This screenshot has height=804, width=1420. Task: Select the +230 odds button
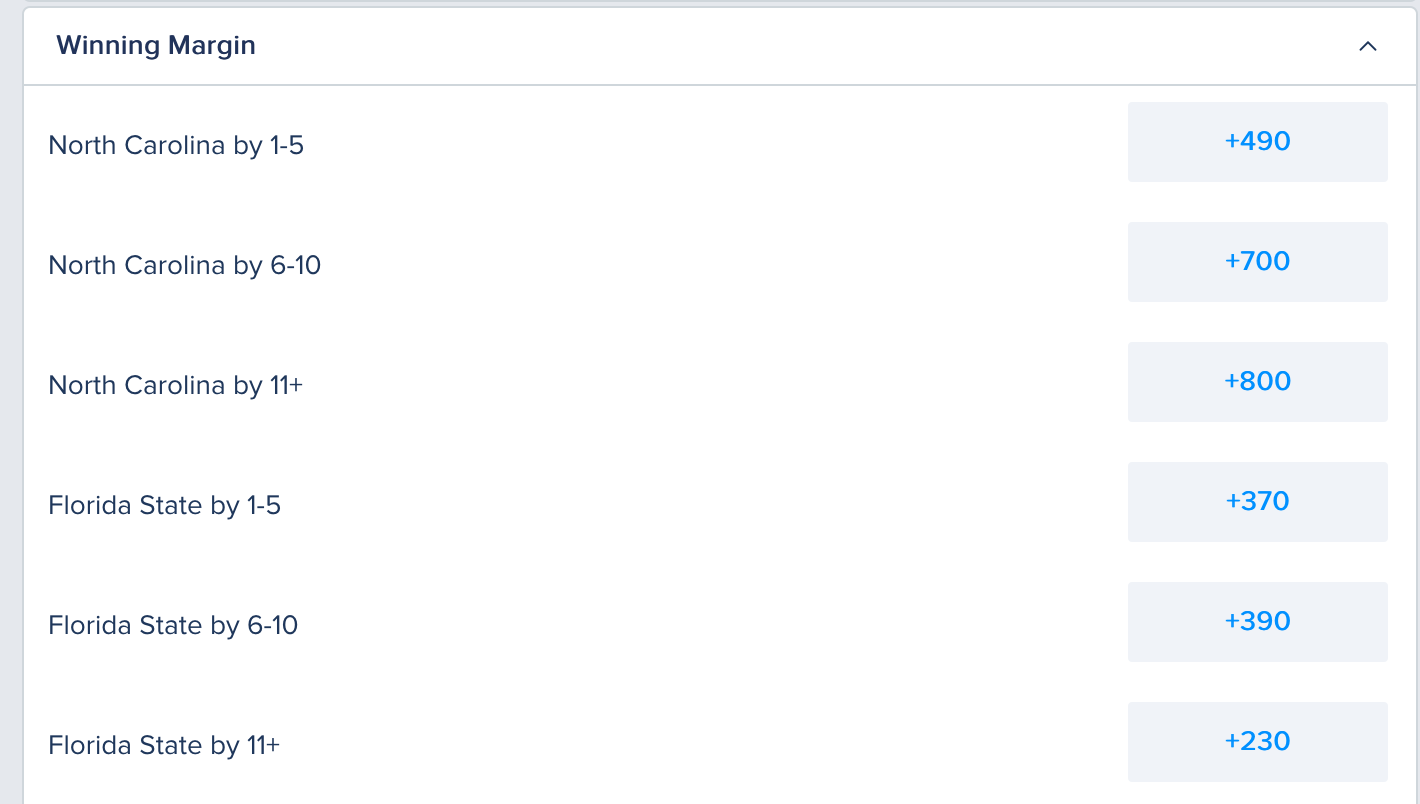click(1257, 742)
